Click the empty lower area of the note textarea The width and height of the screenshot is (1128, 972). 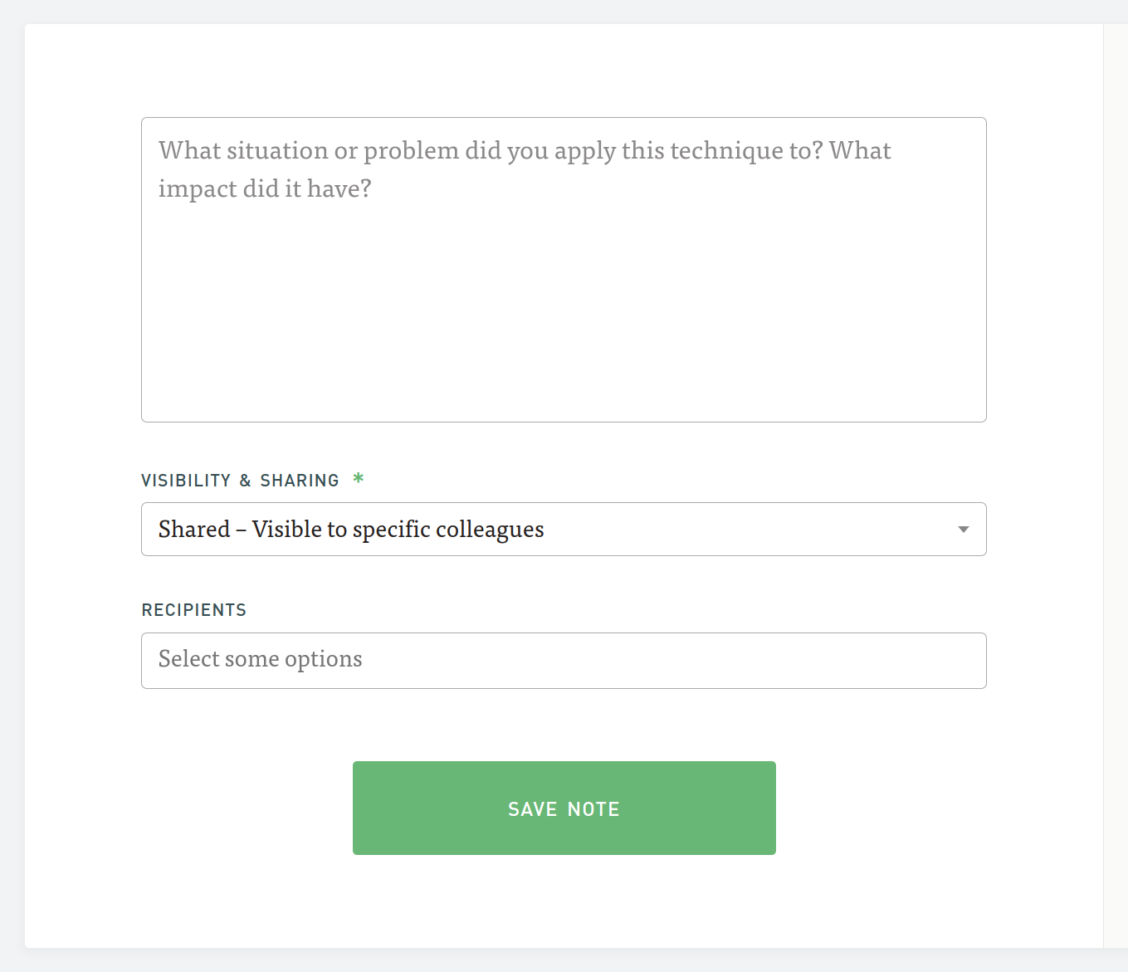click(563, 340)
